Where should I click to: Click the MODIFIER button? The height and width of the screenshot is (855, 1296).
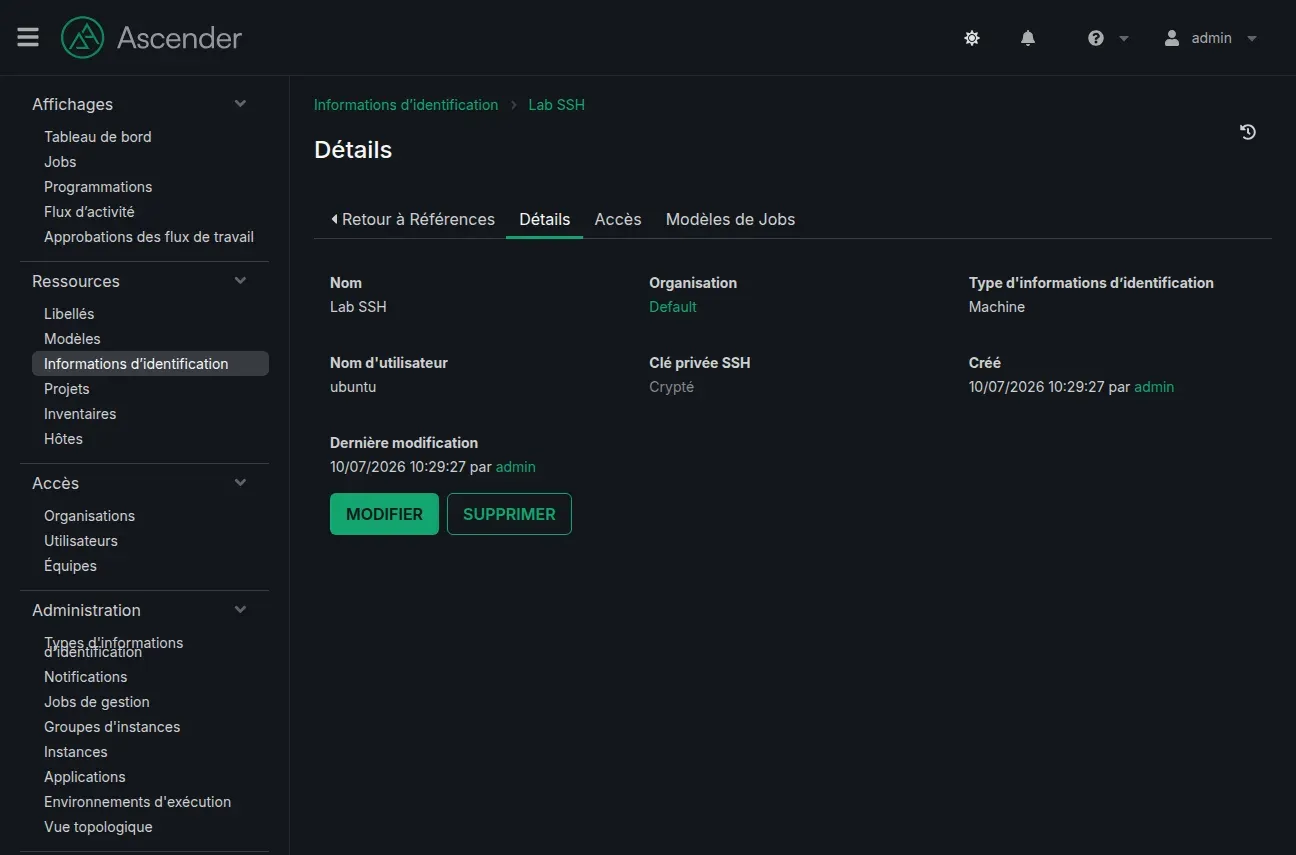384,514
